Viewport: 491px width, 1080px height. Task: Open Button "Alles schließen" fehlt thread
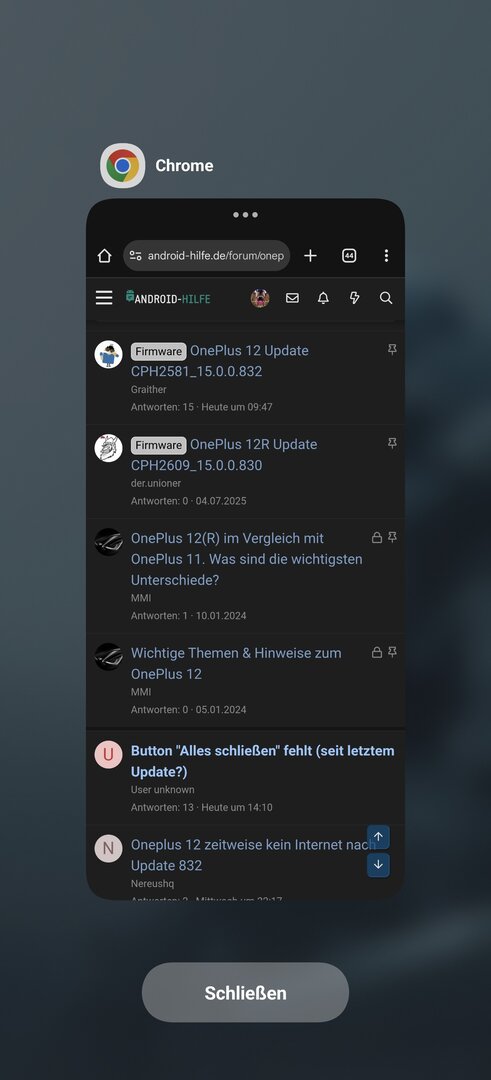(x=262, y=761)
